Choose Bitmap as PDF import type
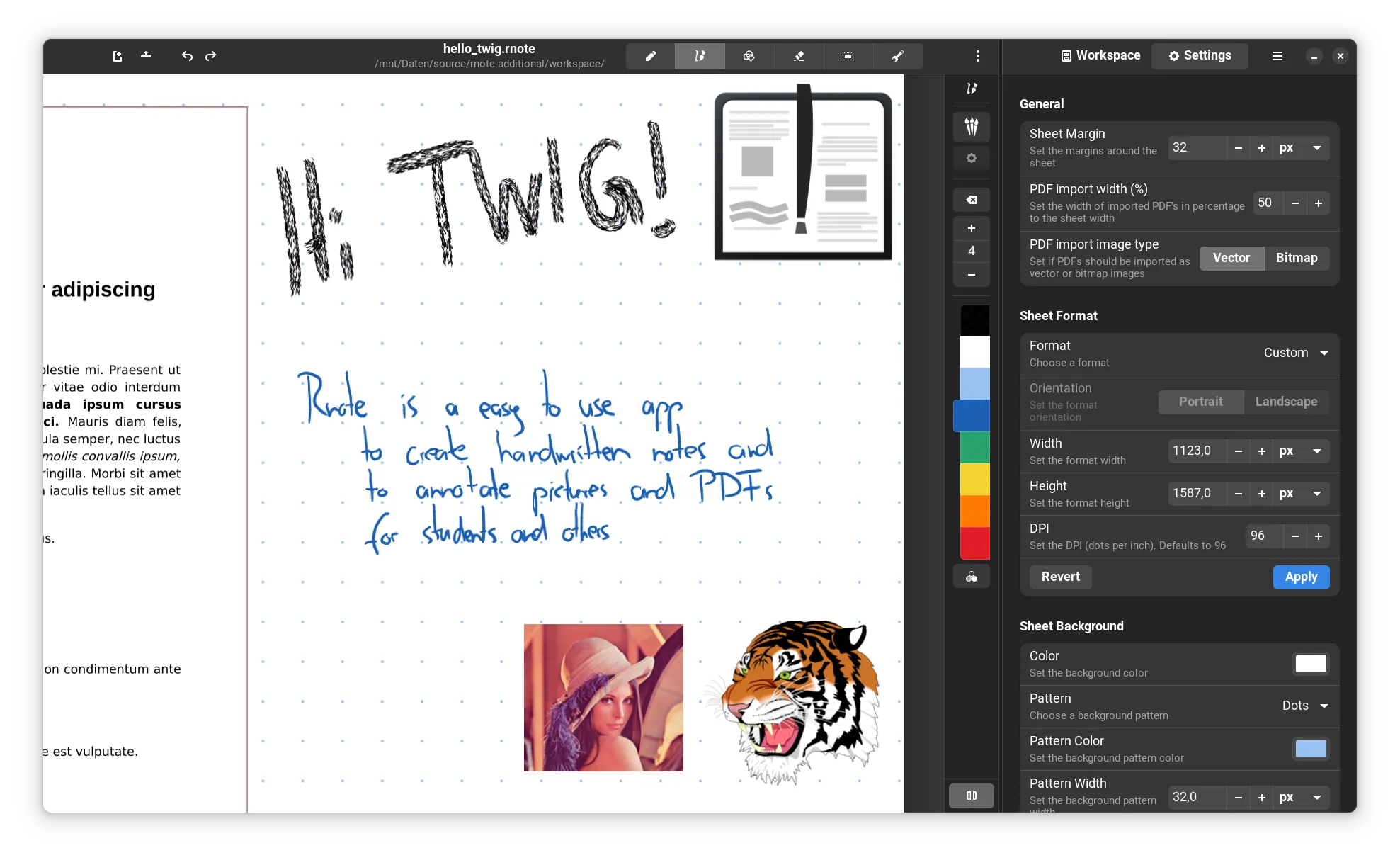1400x860 pixels. click(1296, 258)
